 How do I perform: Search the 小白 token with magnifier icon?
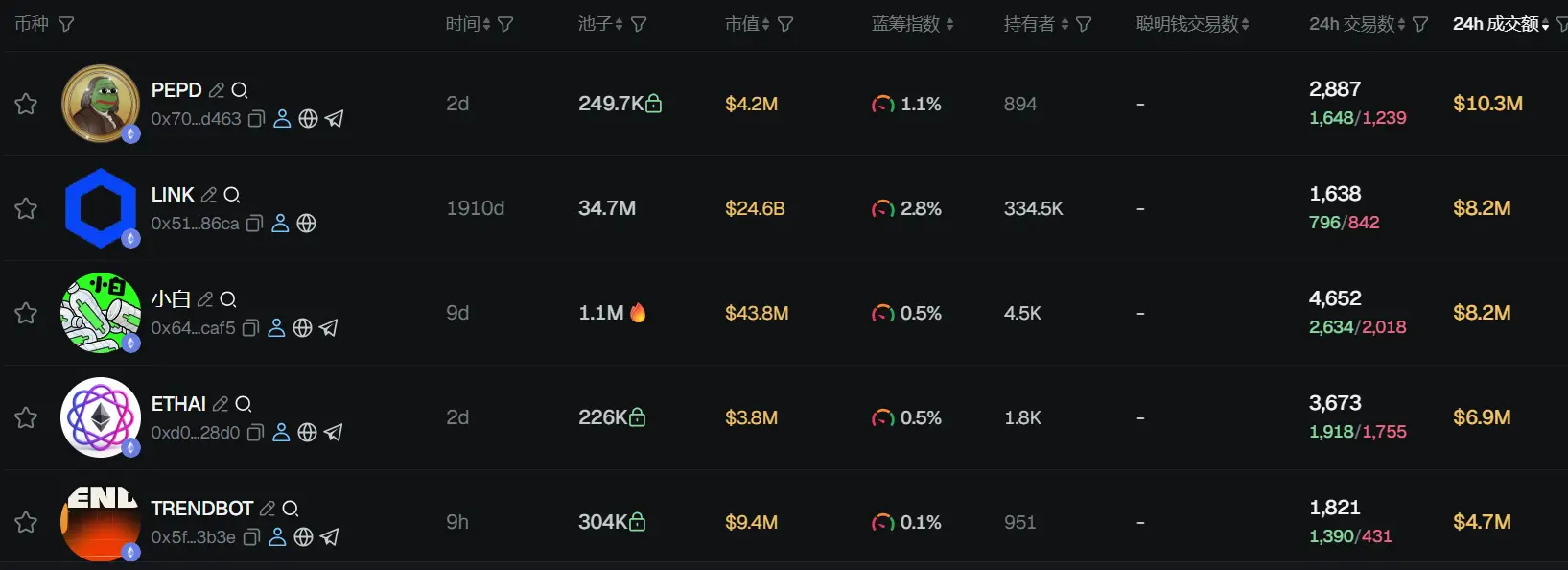(228, 299)
